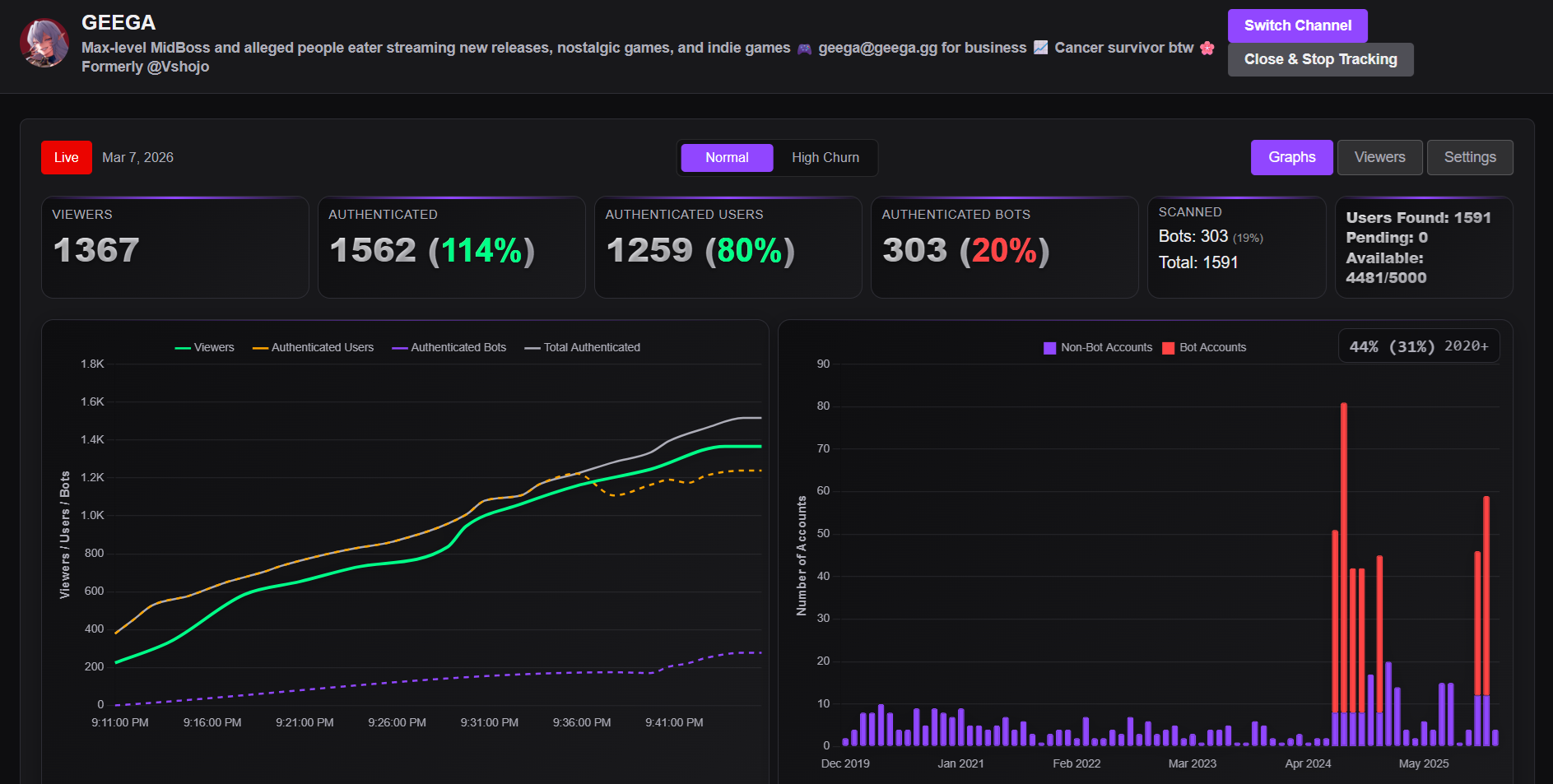Click the Authenticated Bots 303 card
1553x784 pixels.
1004,247
